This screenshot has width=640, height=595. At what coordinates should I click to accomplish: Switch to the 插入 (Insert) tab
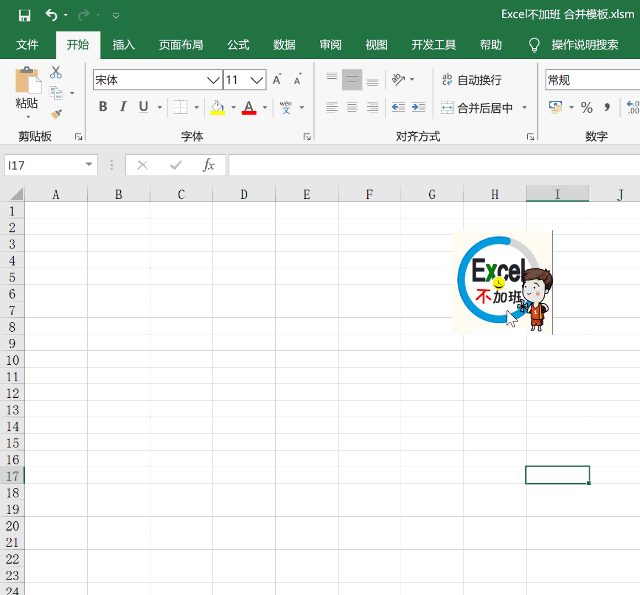(124, 45)
